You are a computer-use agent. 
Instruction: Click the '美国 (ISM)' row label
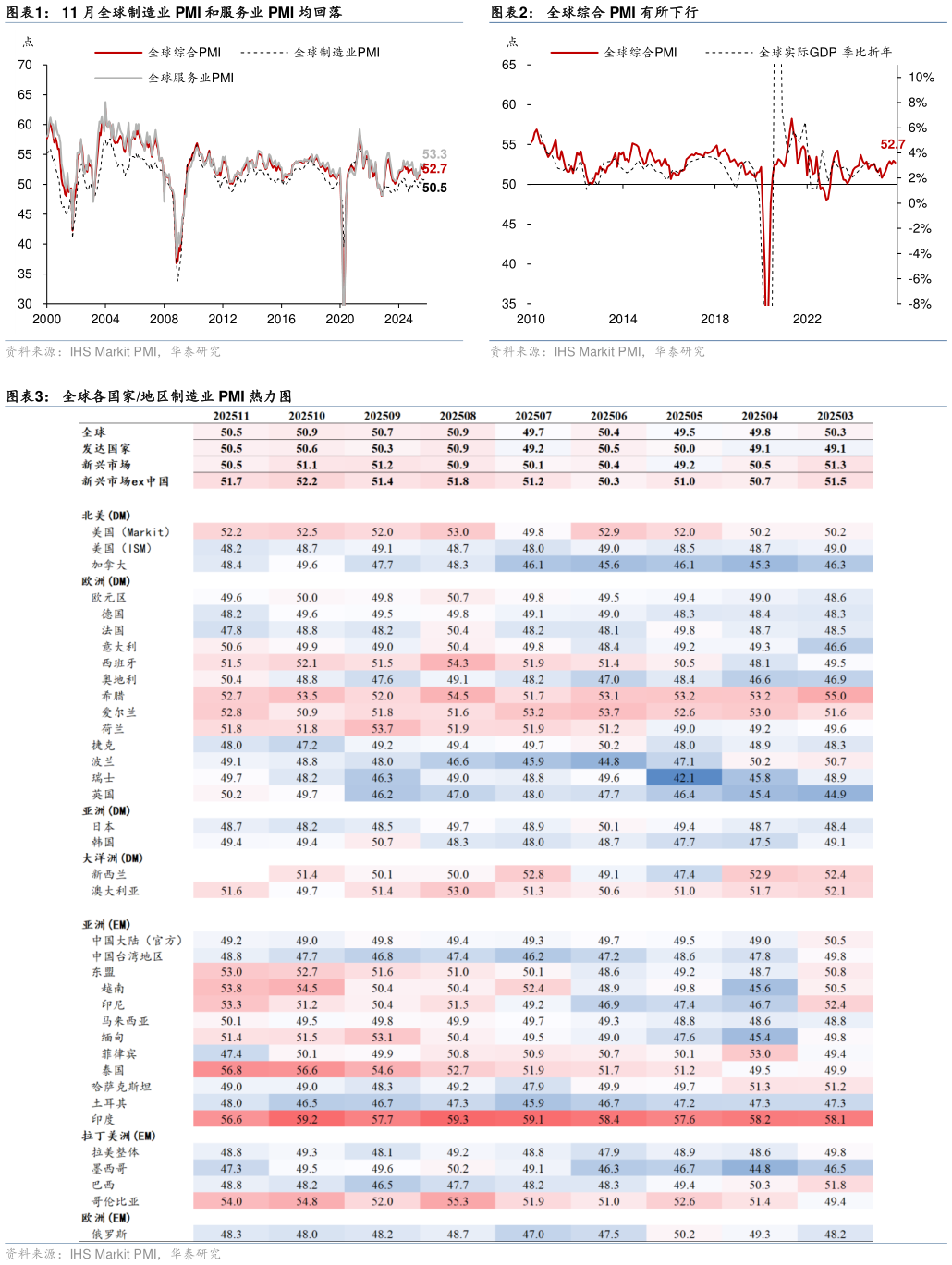click(121, 549)
